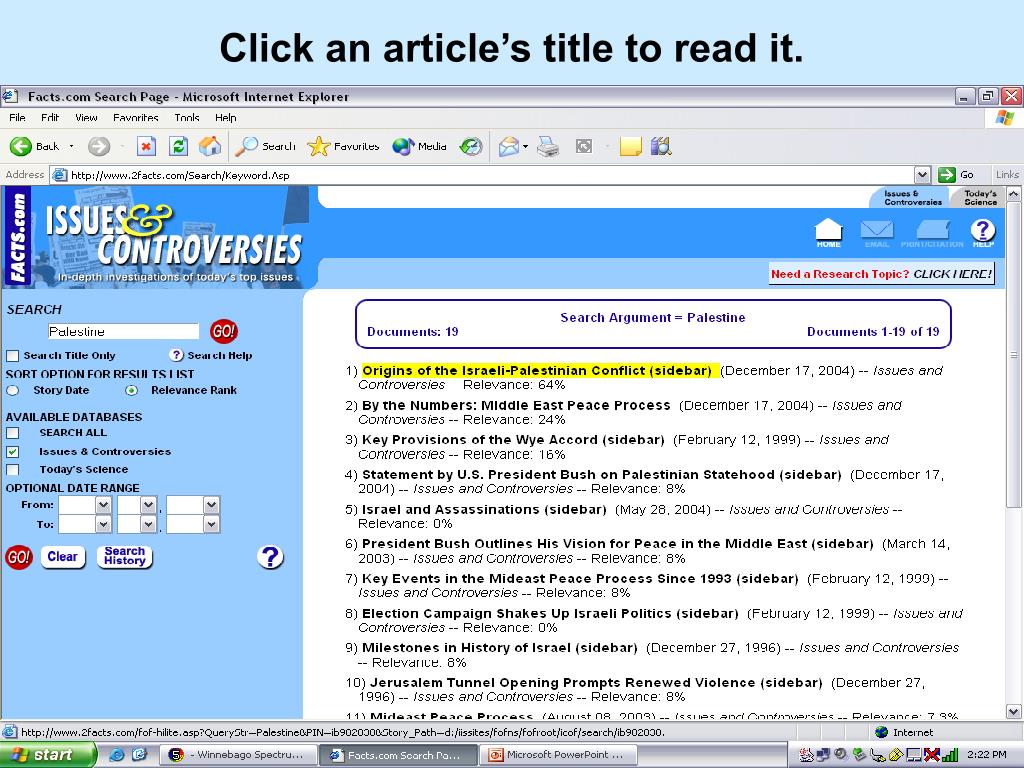Open the File menu
Screen dimensions: 1024x768
tap(17, 118)
